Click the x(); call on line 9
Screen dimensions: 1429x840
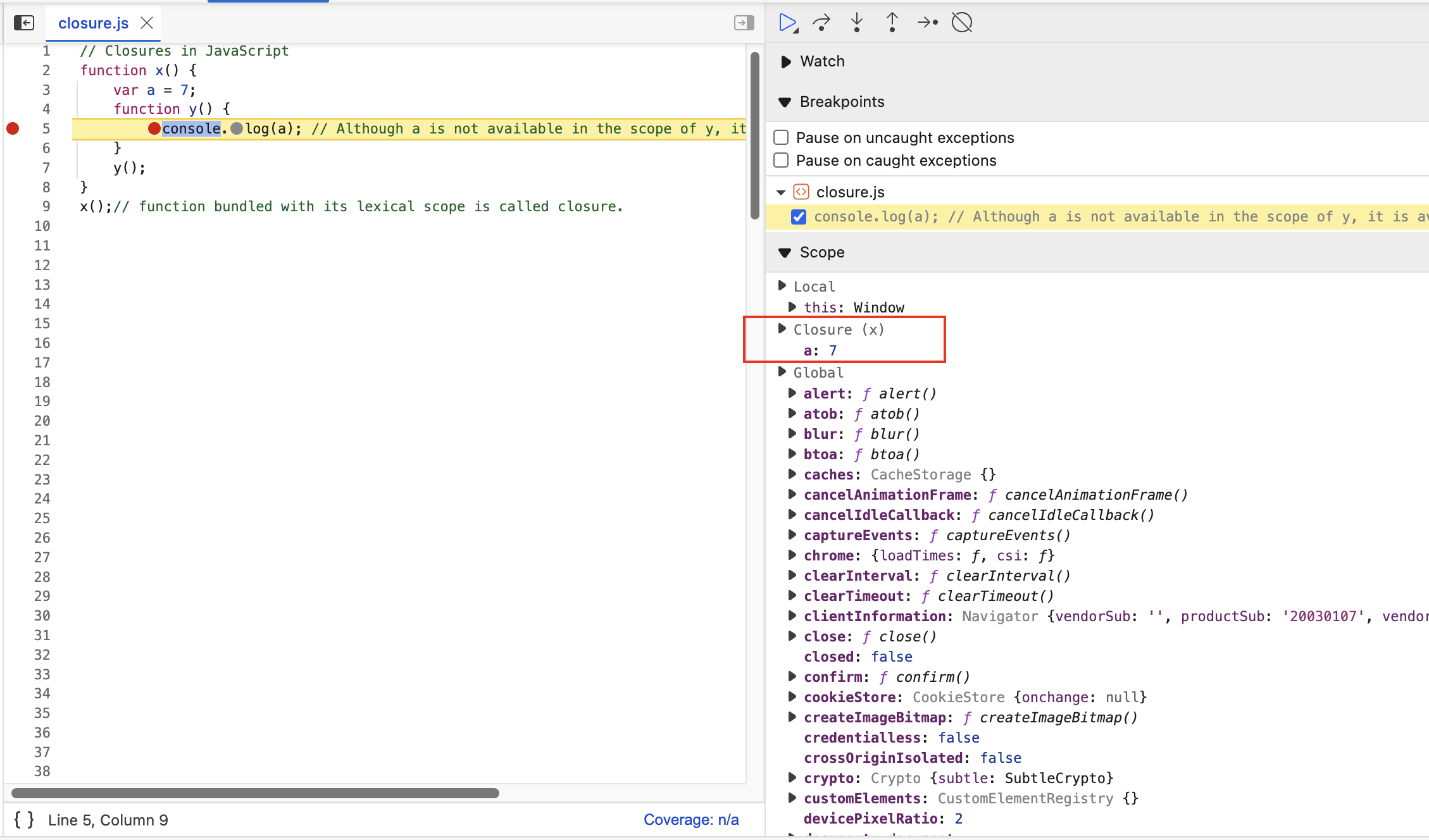96,206
